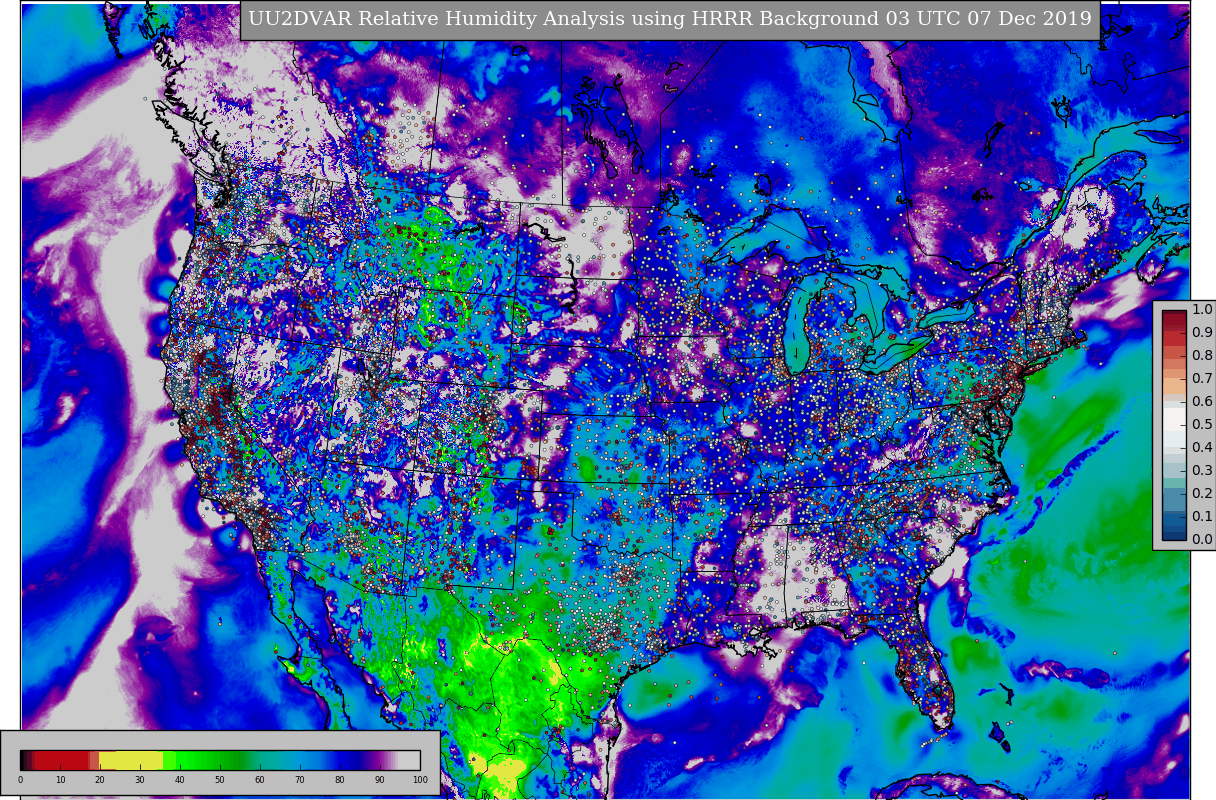The image size is (1216, 800).
Task: Pick the red segment of humidity colorbar
Action: [x=60, y=760]
